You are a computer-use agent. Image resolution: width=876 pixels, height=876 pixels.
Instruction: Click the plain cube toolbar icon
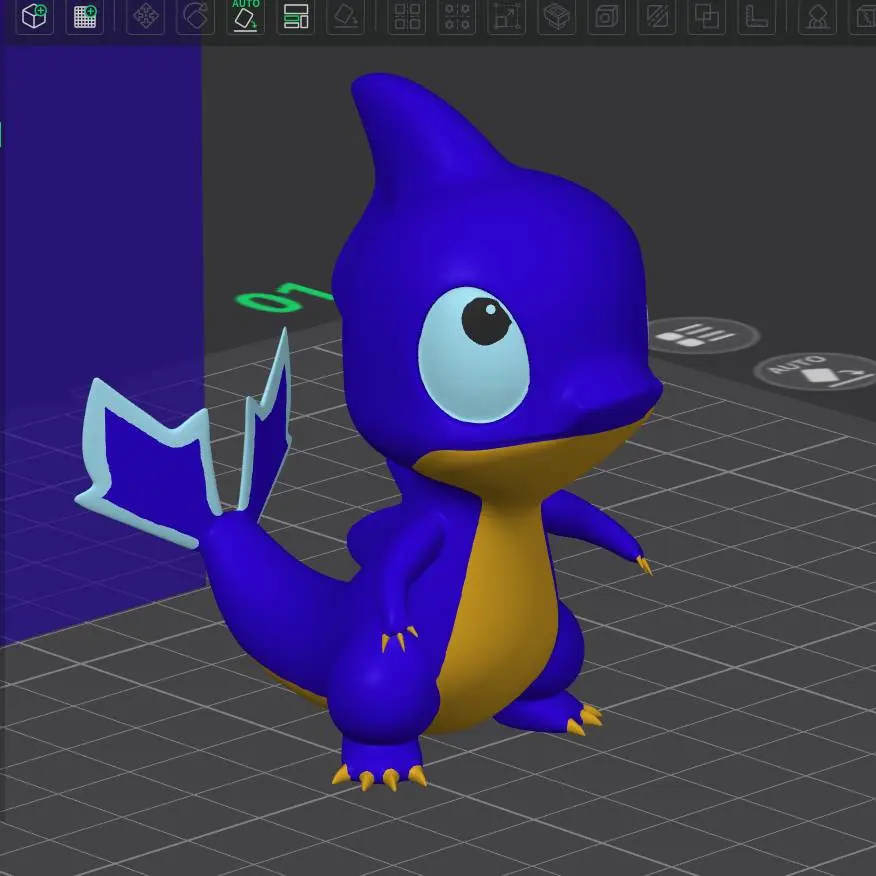[606, 16]
